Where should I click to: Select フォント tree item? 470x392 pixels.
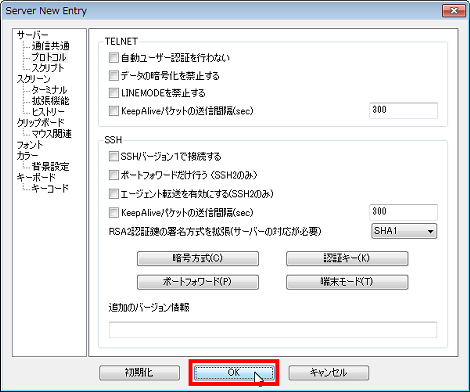30,145
